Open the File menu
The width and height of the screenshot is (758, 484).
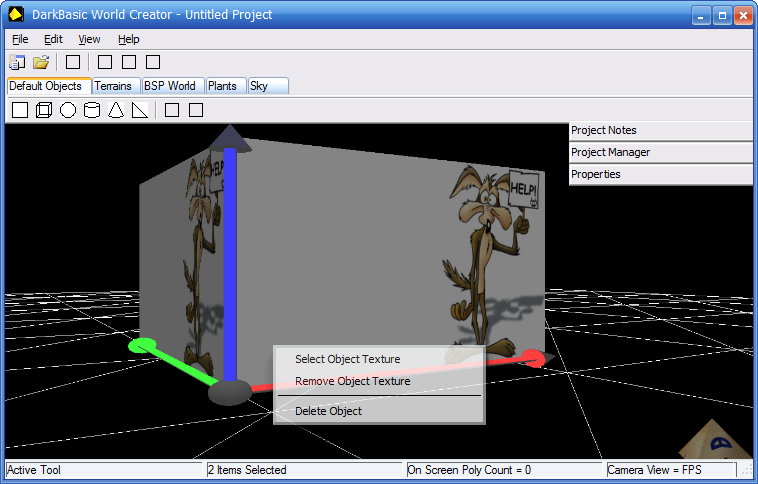pyautogui.click(x=20, y=39)
